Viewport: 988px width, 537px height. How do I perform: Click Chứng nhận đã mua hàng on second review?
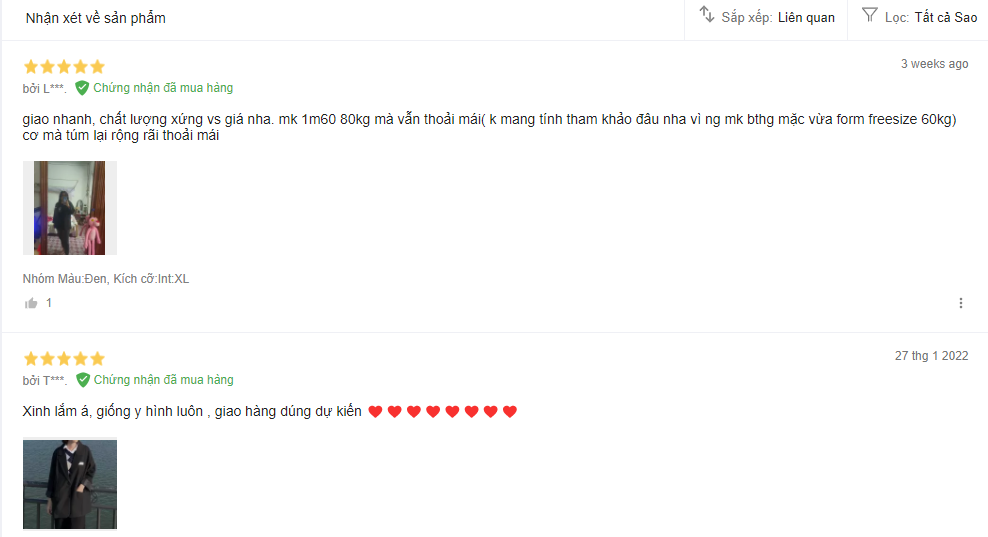pos(164,379)
